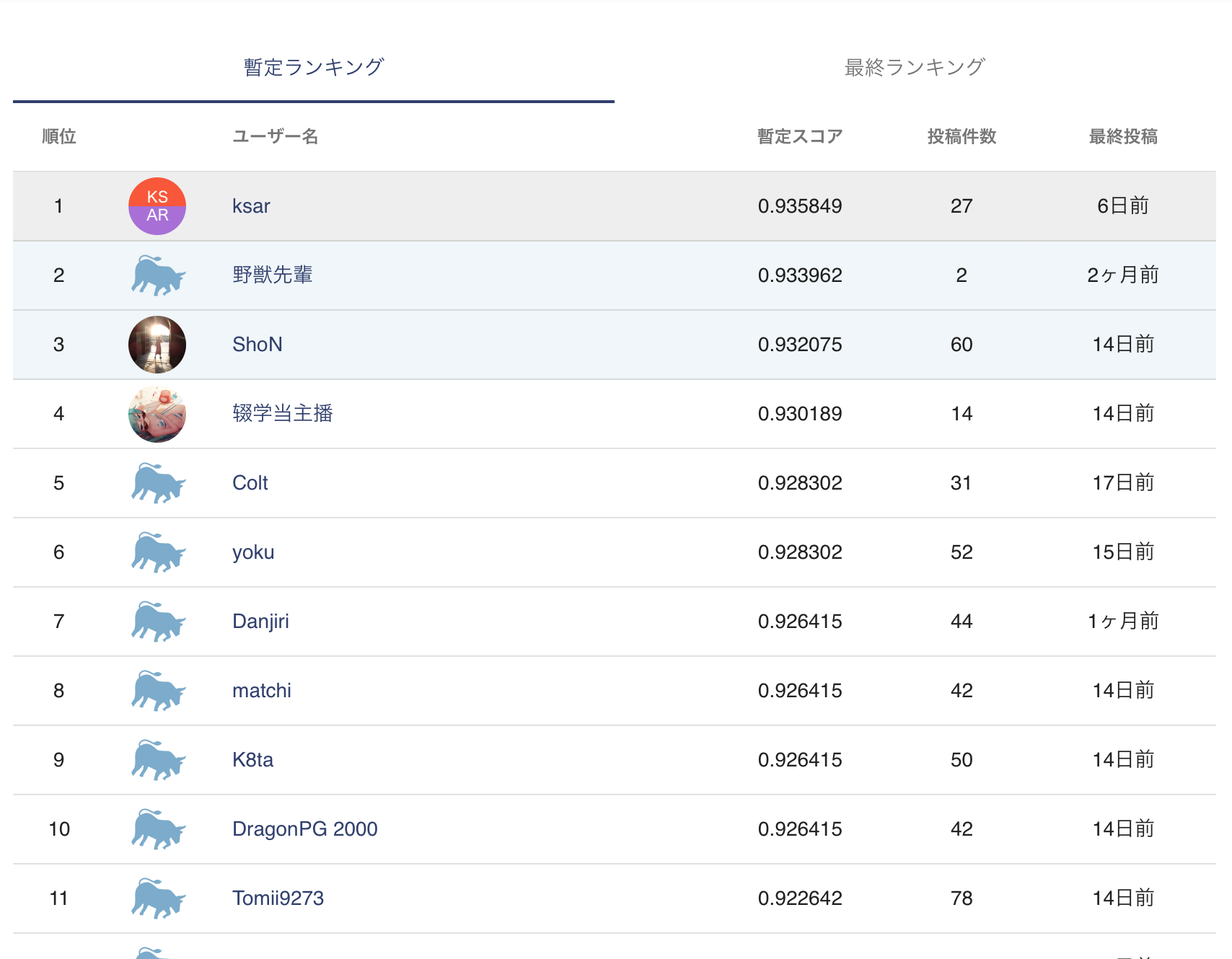Viewport: 1232px width, 959px height.
Task: Click the 17日前 last-post cell
Action: (x=1123, y=483)
